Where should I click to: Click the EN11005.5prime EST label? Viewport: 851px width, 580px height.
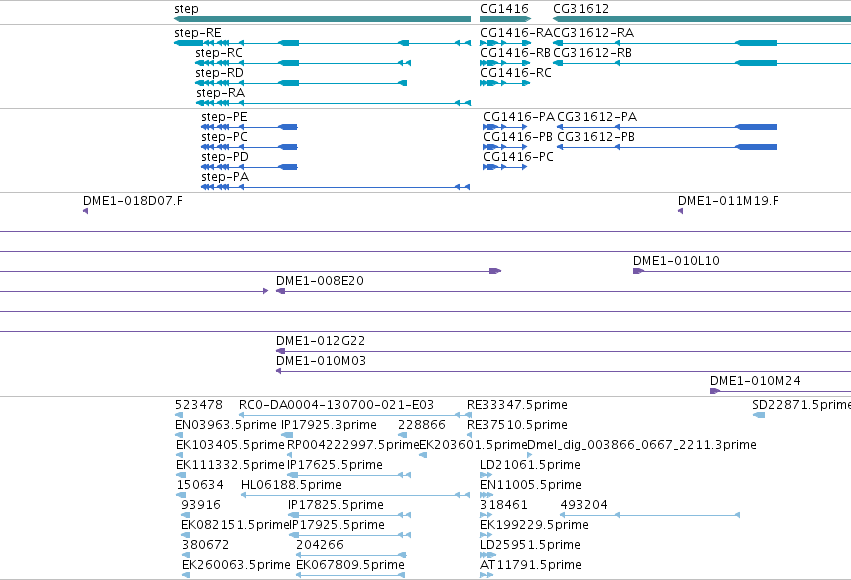[x=531, y=485]
